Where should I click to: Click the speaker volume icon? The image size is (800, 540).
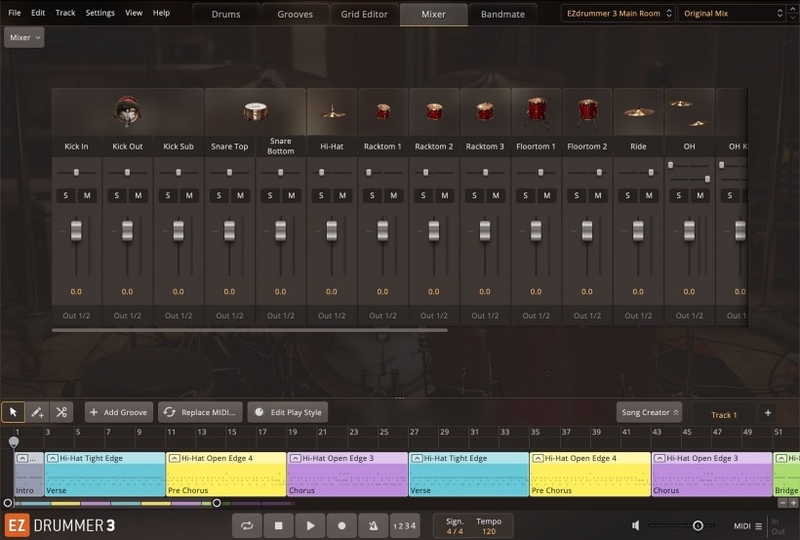click(636, 525)
